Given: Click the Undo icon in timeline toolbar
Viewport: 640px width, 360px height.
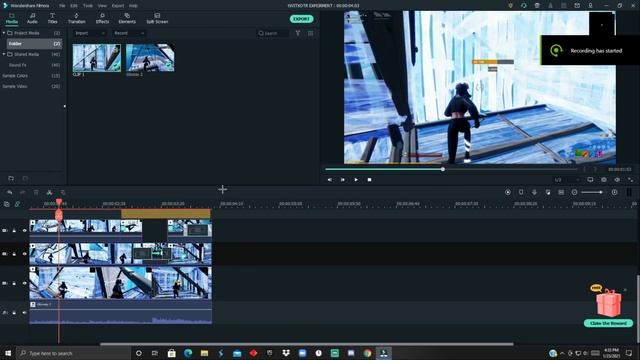Looking at the screenshot, I should point(9,192).
